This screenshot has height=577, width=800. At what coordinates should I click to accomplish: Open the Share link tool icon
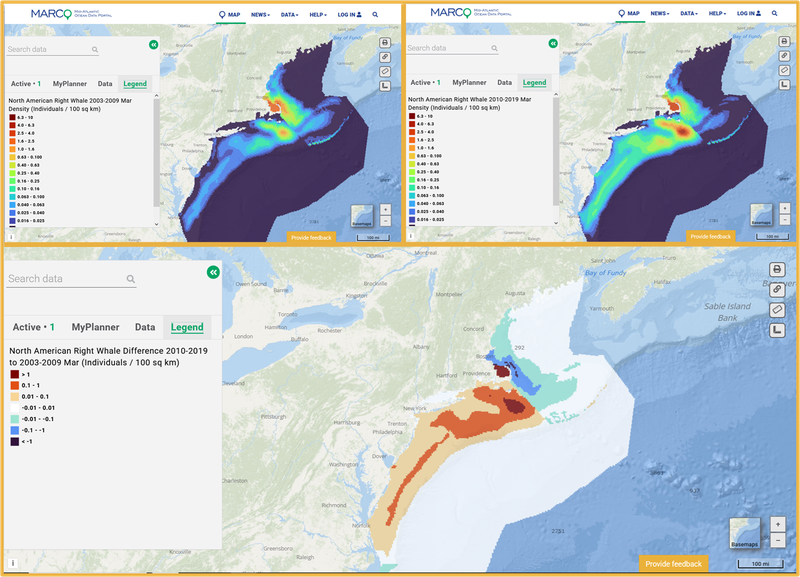pos(777,291)
